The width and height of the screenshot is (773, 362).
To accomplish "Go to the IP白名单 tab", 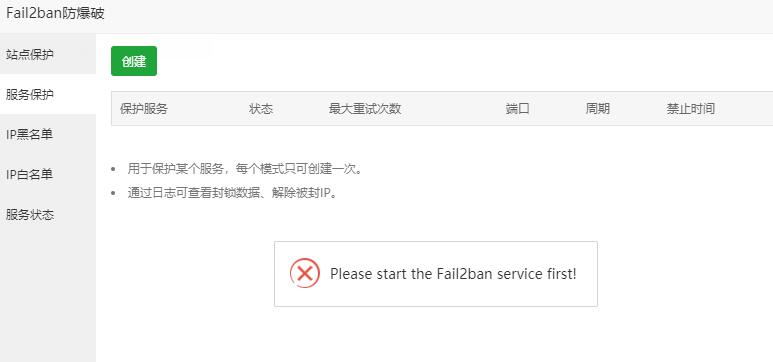I will click(x=48, y=175).
